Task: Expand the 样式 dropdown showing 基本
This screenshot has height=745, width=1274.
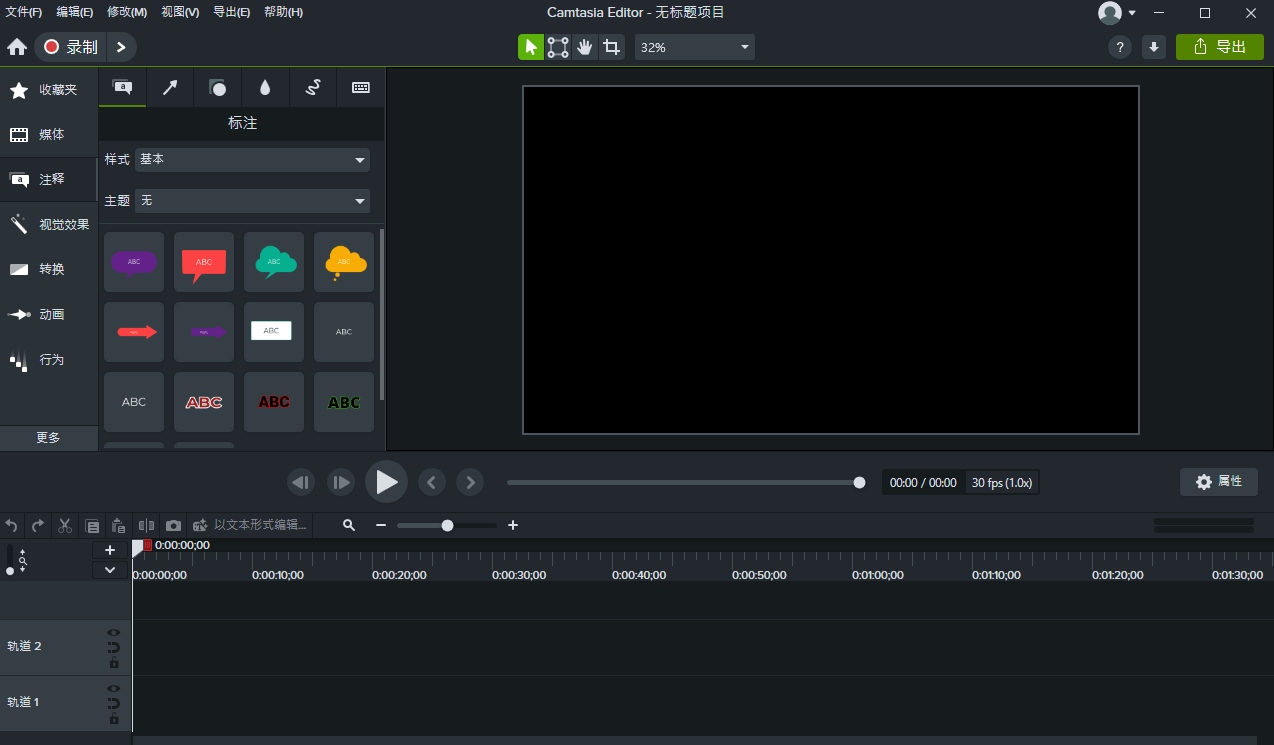Action: 252,160
